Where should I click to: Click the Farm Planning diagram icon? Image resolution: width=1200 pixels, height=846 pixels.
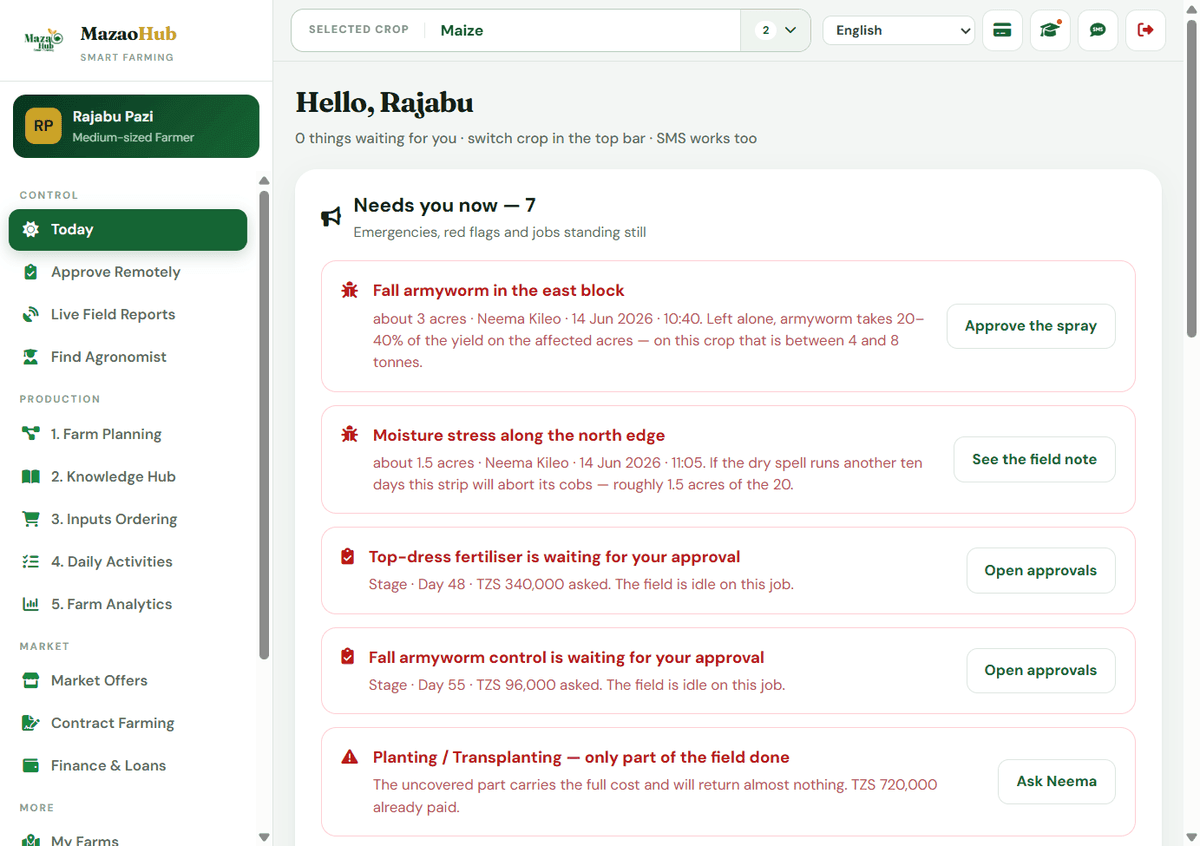pyautogui.click(x=31, y=434)
